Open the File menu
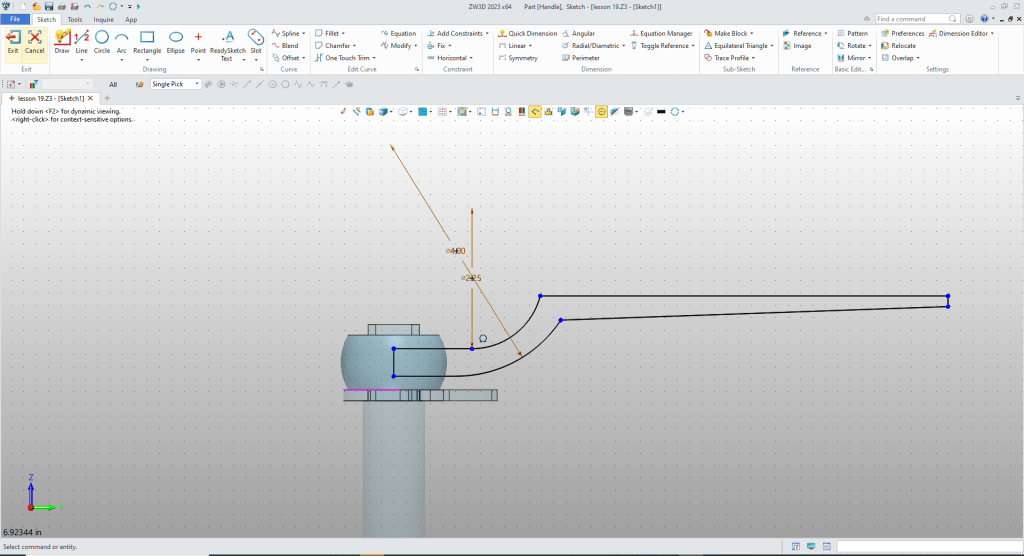This screenshot has width=1024, height=556. click(x=15, y=19)
